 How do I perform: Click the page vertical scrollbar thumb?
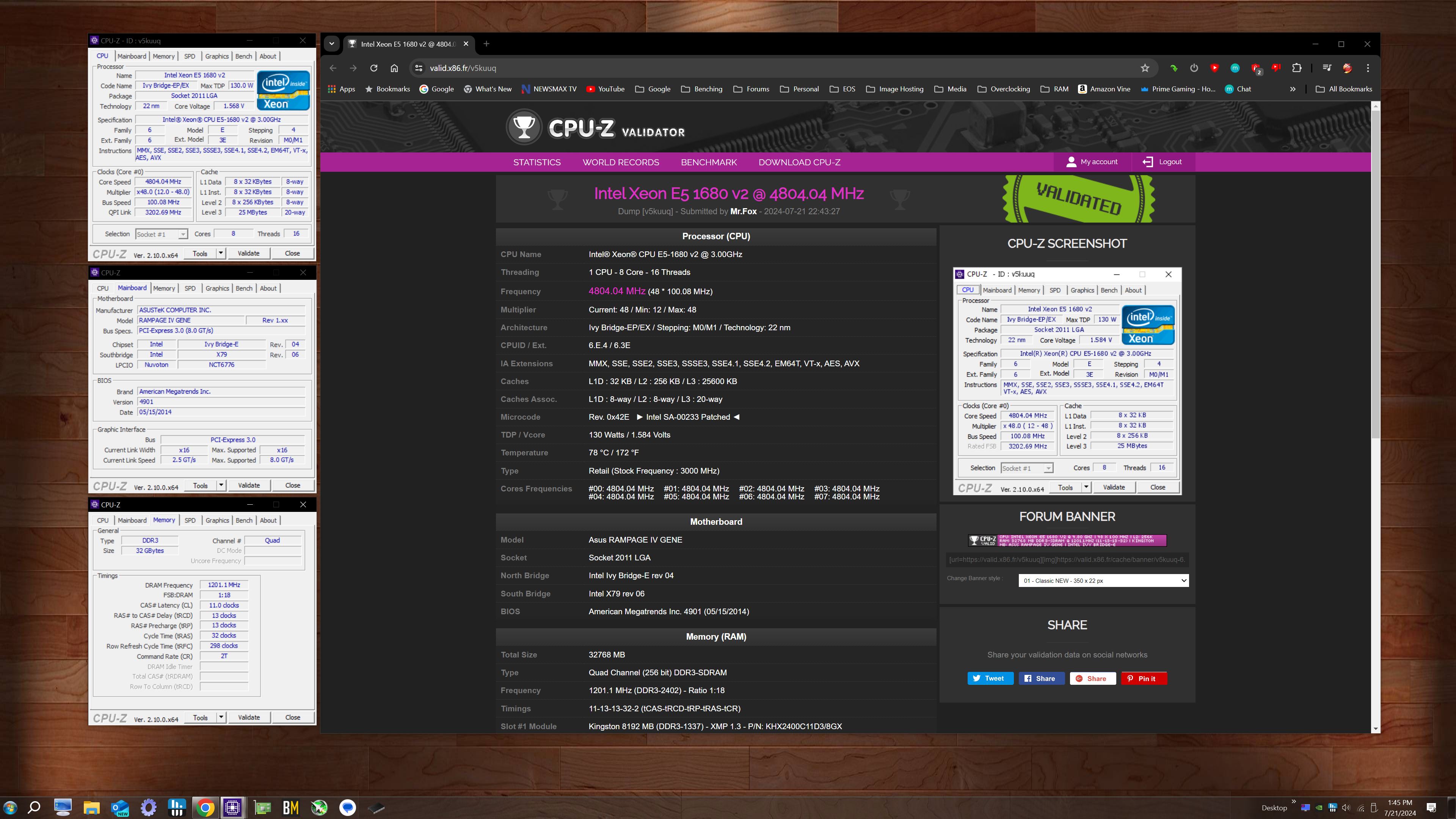click(1375, 274)
